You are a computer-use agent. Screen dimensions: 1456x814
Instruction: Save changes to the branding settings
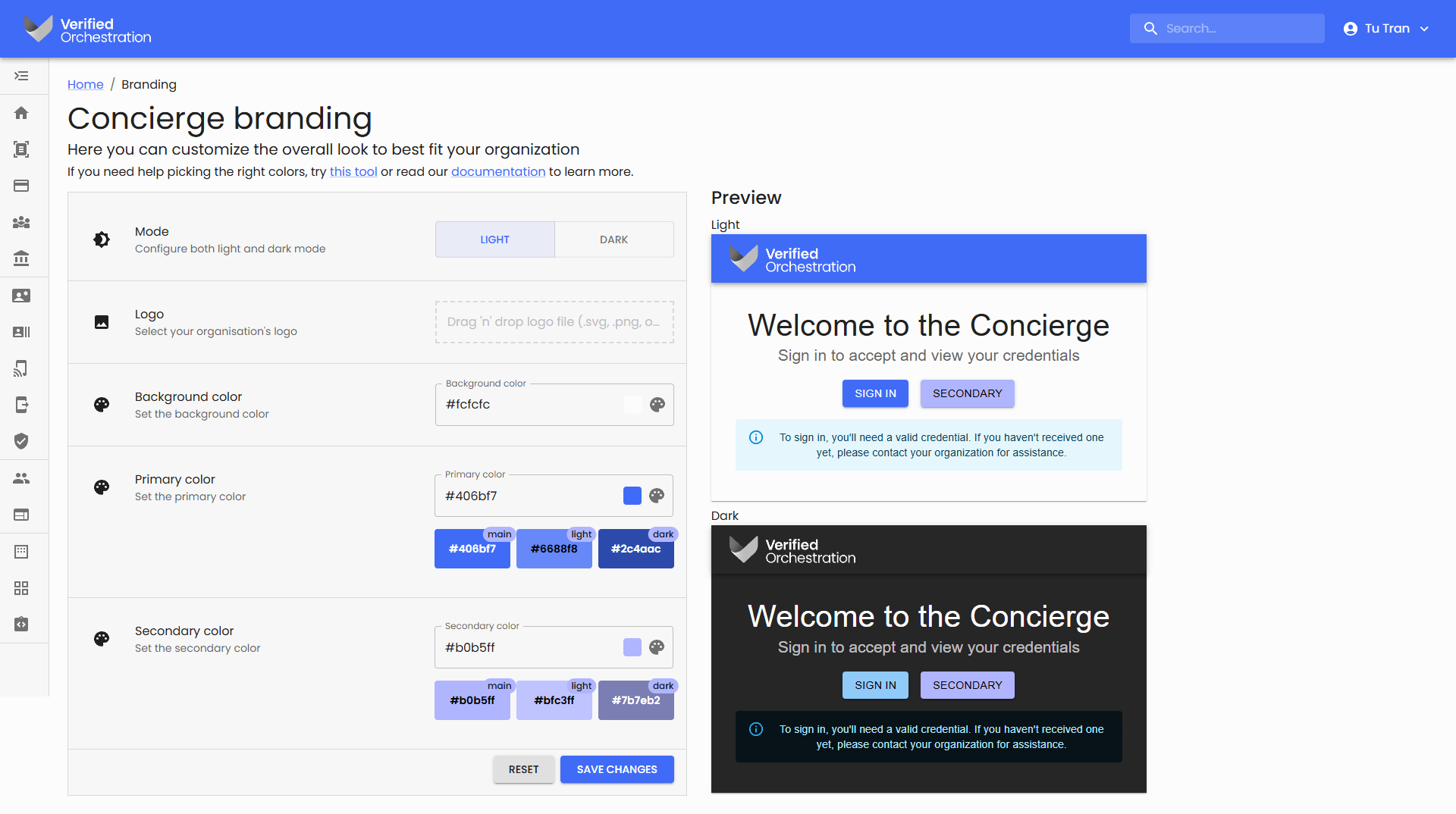617,769
